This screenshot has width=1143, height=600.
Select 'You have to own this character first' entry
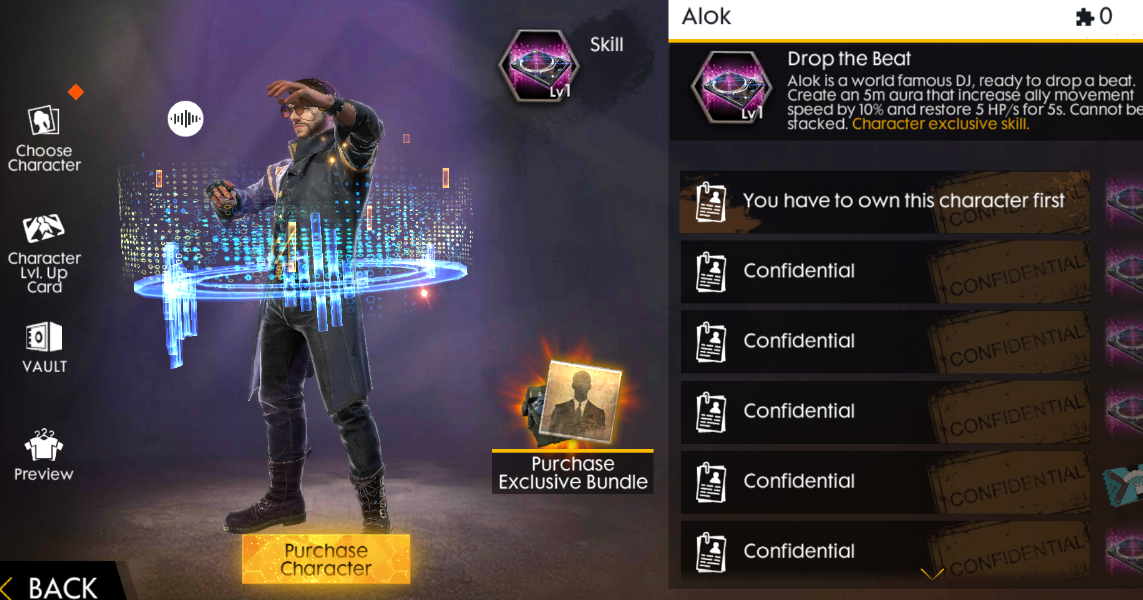tap(885, 201)
